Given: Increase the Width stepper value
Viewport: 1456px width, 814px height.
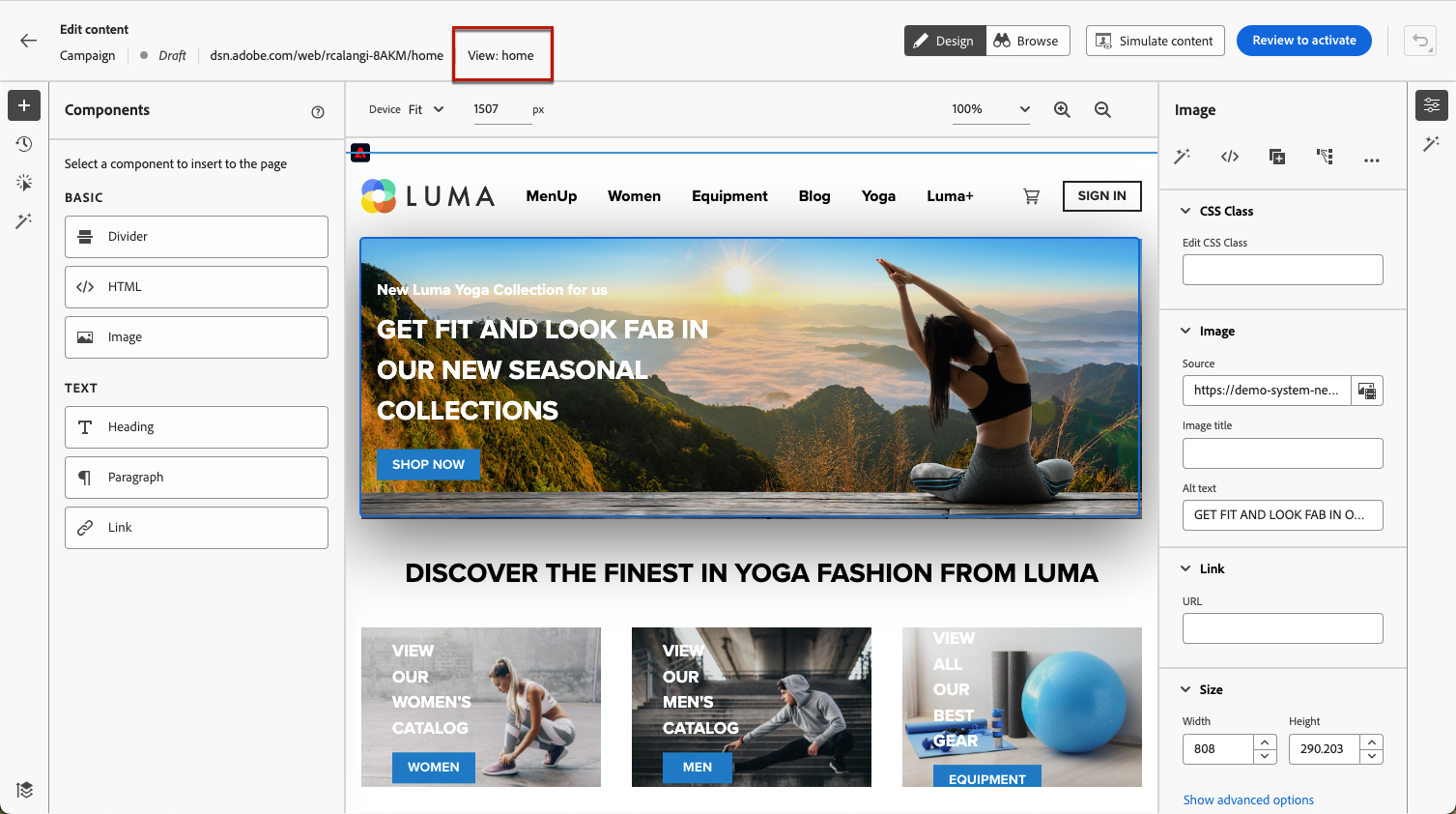Looking at the screenshot, I should (1265, 742).
